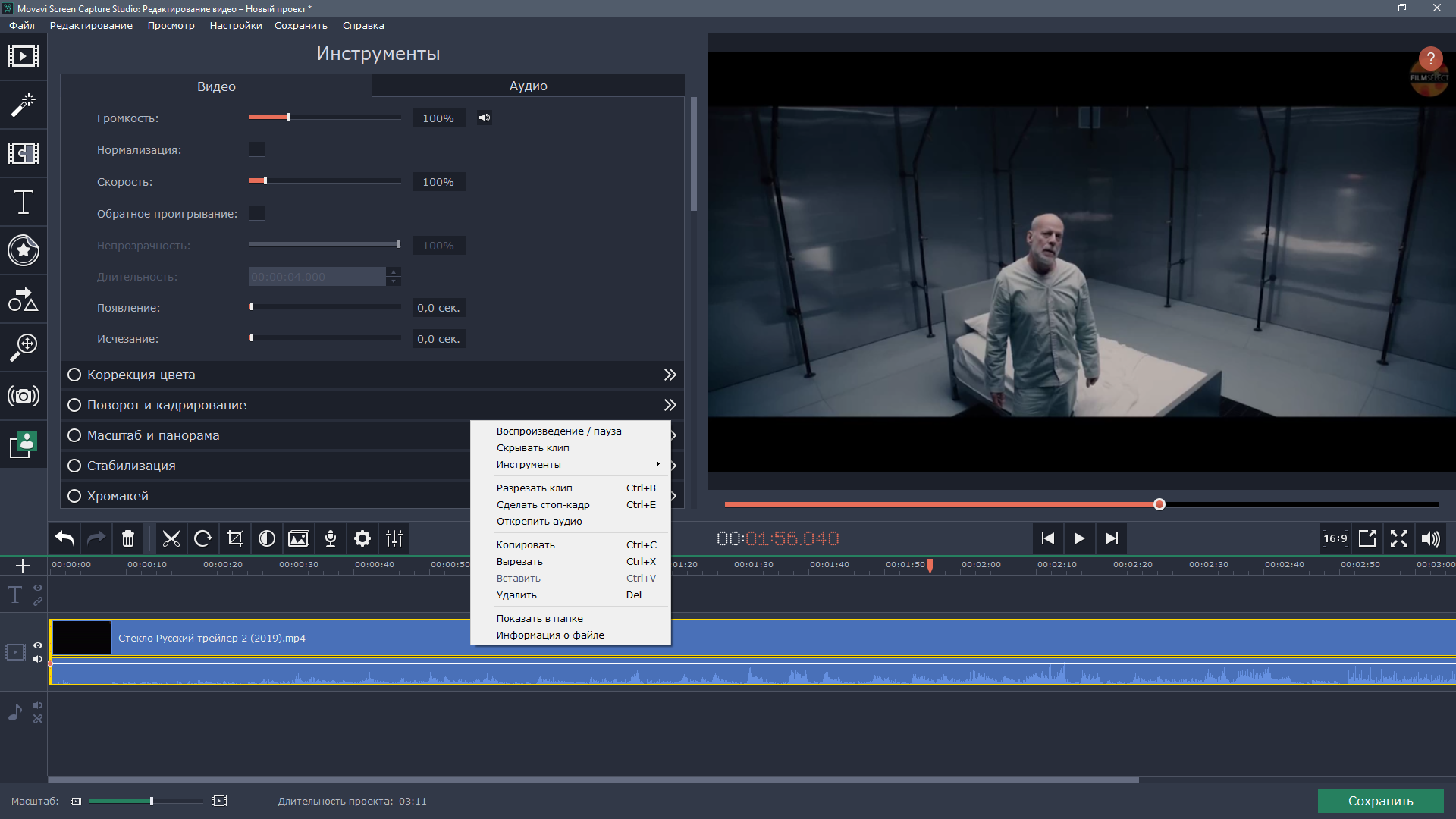The width and height of the screenshot is (1456, 819).
Task: Expand Поворот и кадрирование section chevrons
Action: tap(670, 405)
